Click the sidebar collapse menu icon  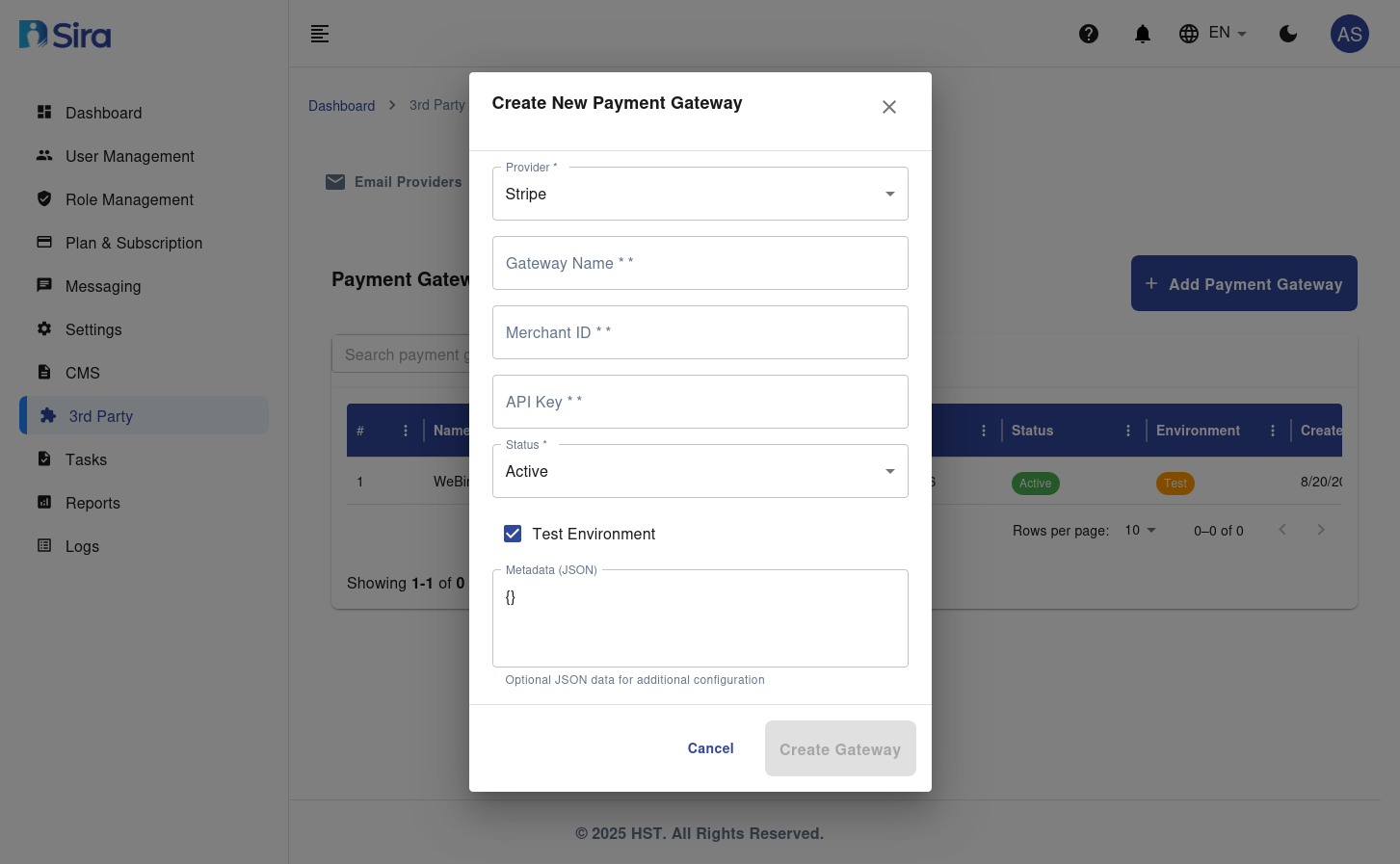pos(320,34)
